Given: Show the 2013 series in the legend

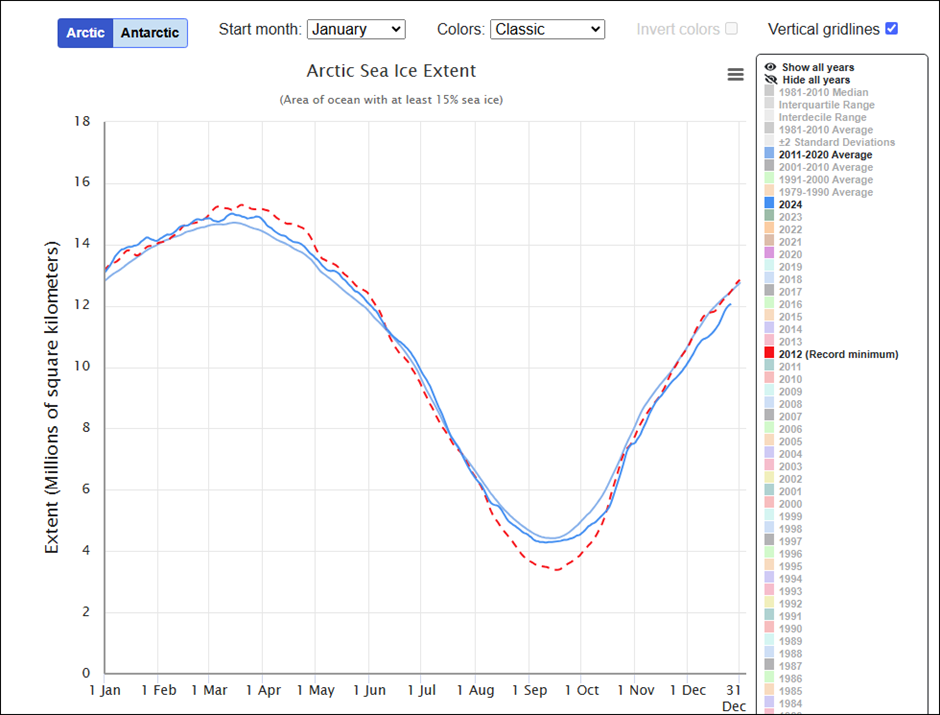Looking at the screenshot, I should [790, 342].
